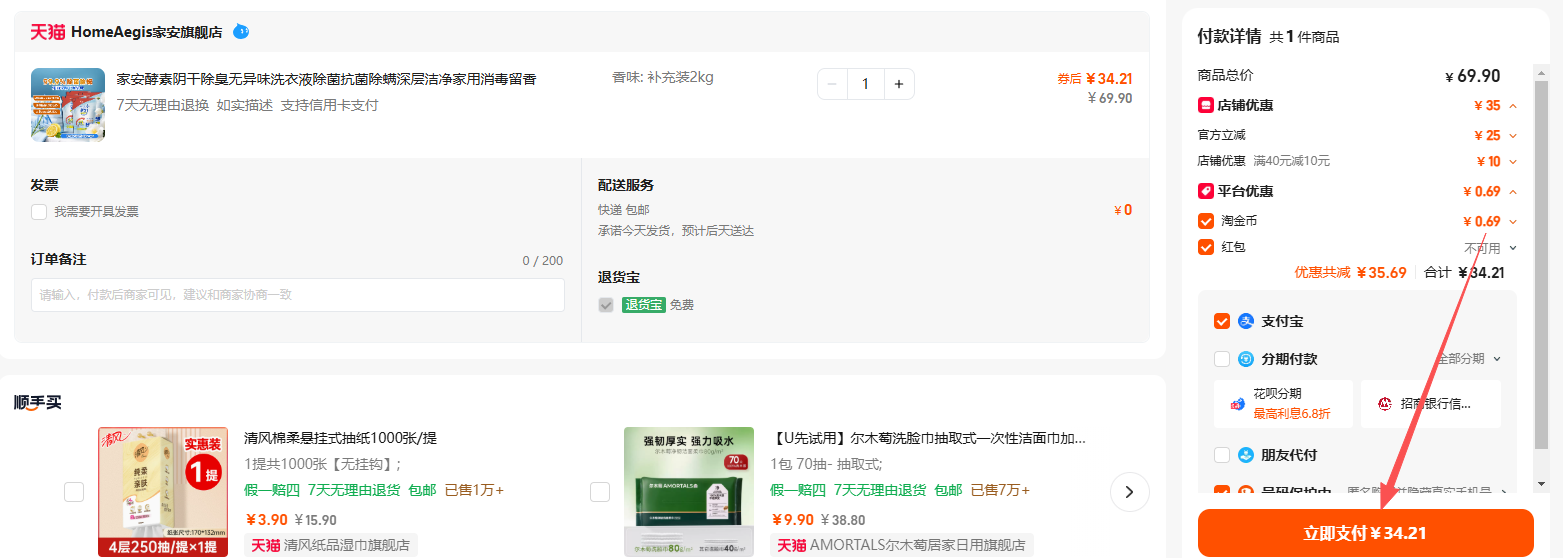Click the quantity number field

point(865,84)
